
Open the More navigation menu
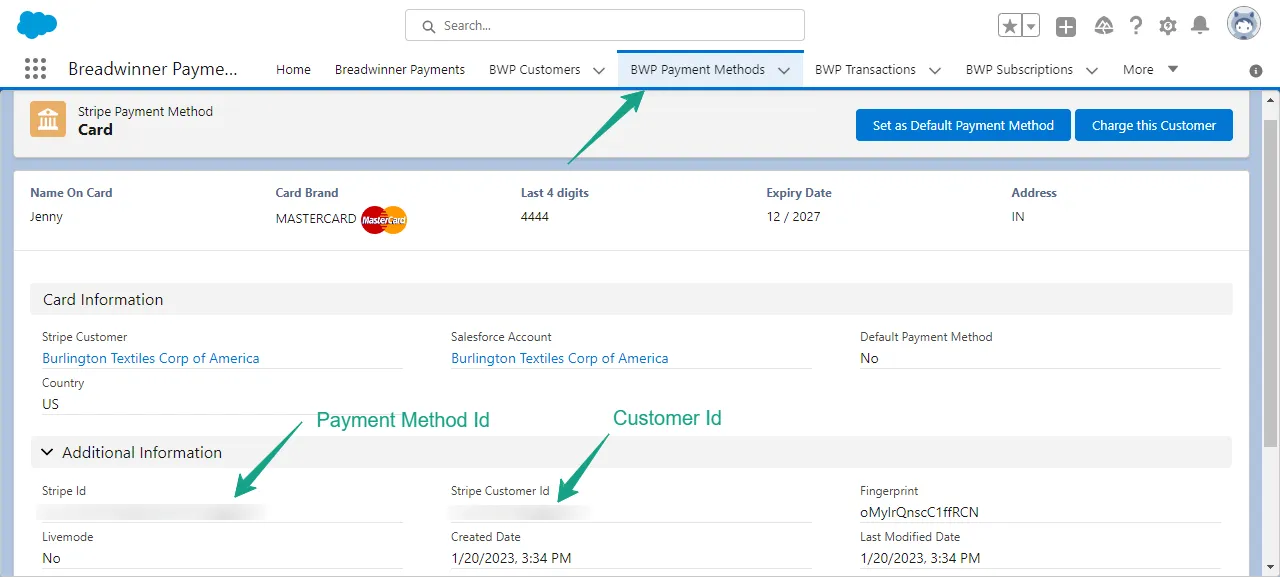1150,69
